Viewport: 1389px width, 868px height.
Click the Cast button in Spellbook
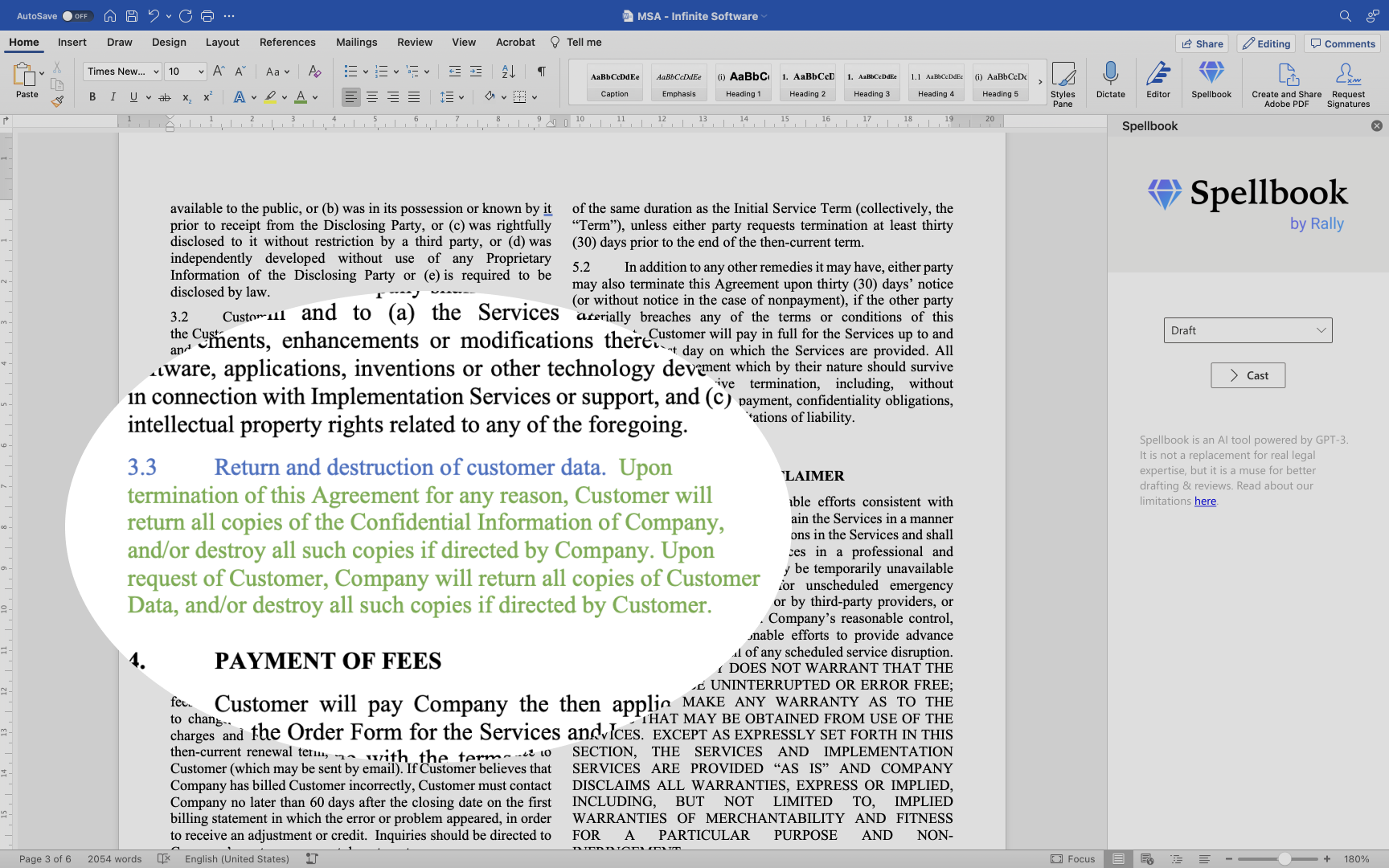1248,375
